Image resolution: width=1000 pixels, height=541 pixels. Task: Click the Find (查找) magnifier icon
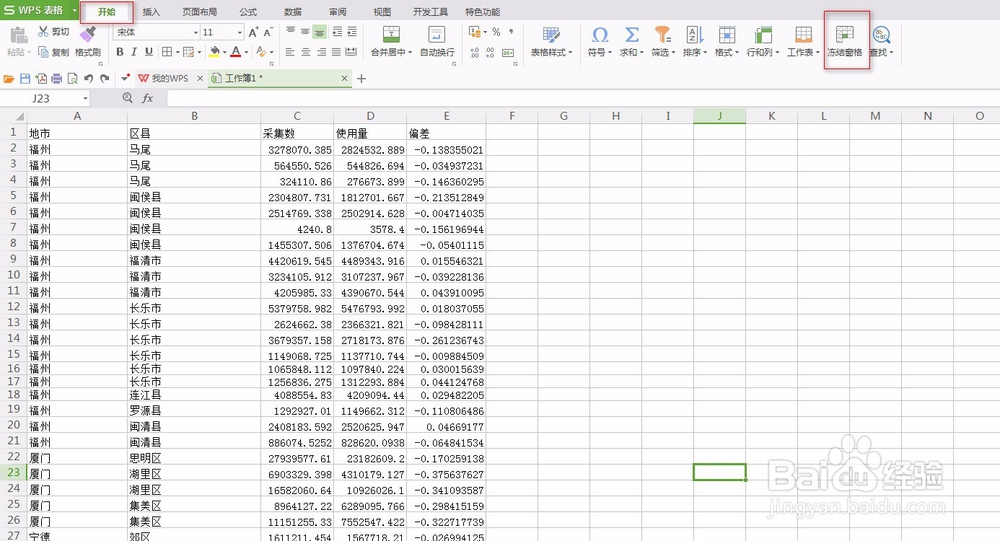pyautogui.click(x=881, y=34)
